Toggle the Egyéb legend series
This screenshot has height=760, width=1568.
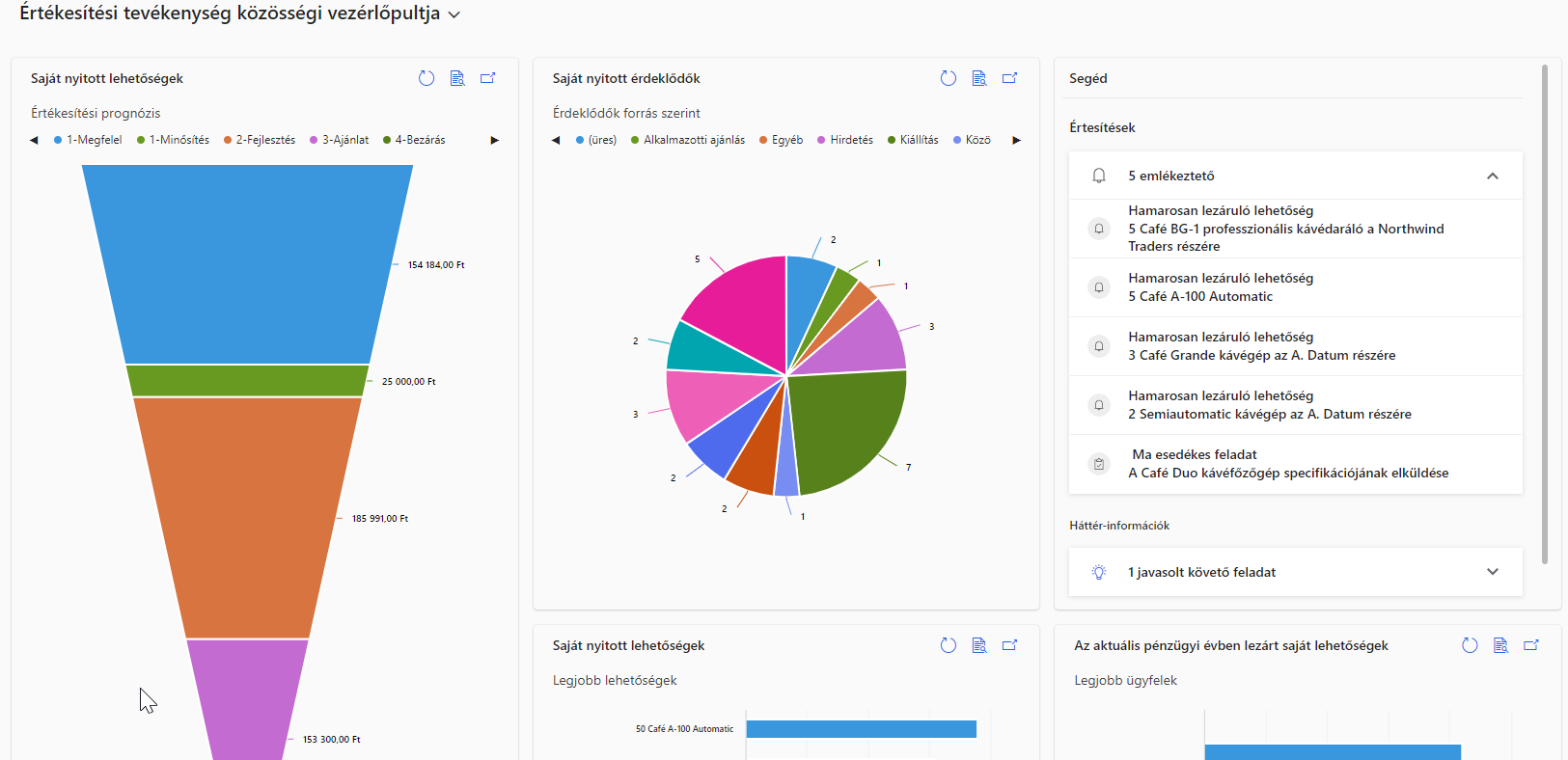(781, 140)
